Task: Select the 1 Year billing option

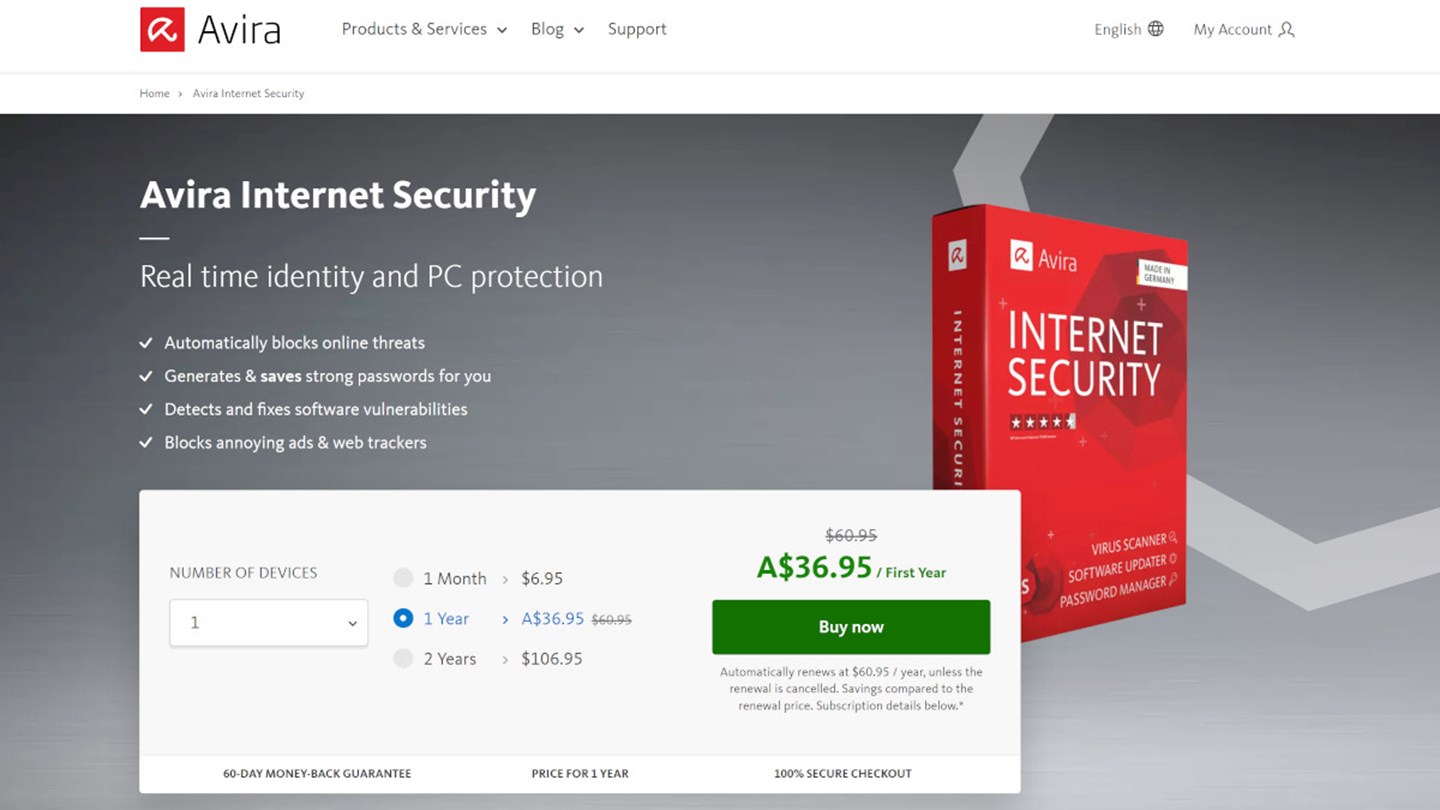Action: [x=404, y=618]
